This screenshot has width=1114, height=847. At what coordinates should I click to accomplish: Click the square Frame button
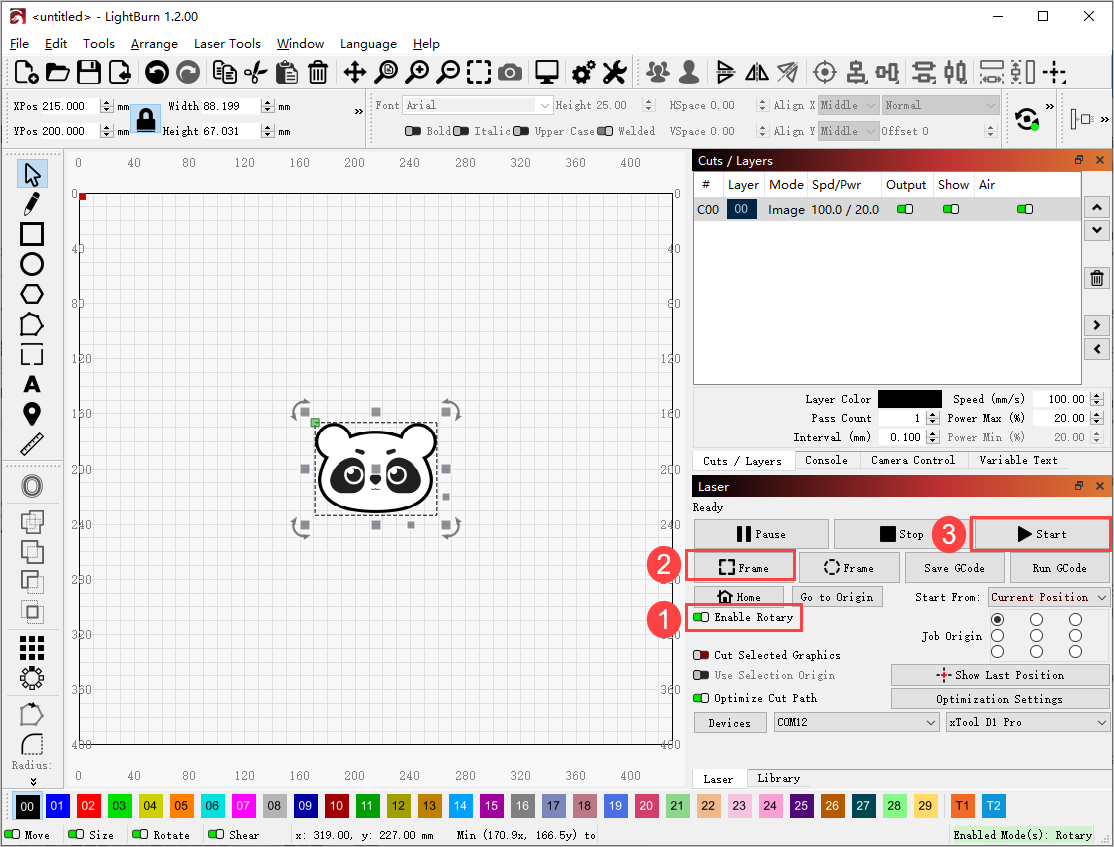[742, 567]
